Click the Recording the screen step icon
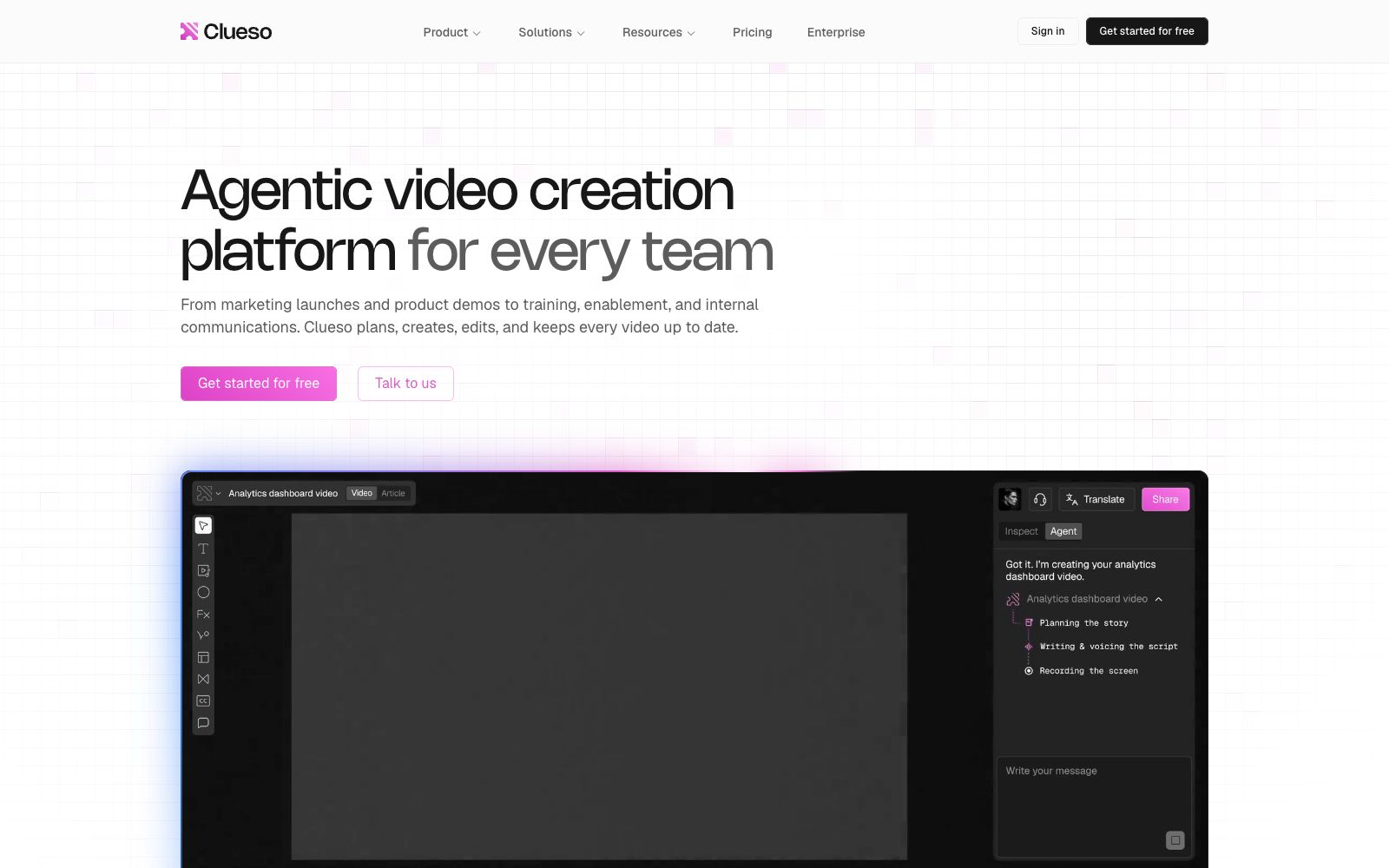This screenshot has width=1389, height=868. [1029, 671]
